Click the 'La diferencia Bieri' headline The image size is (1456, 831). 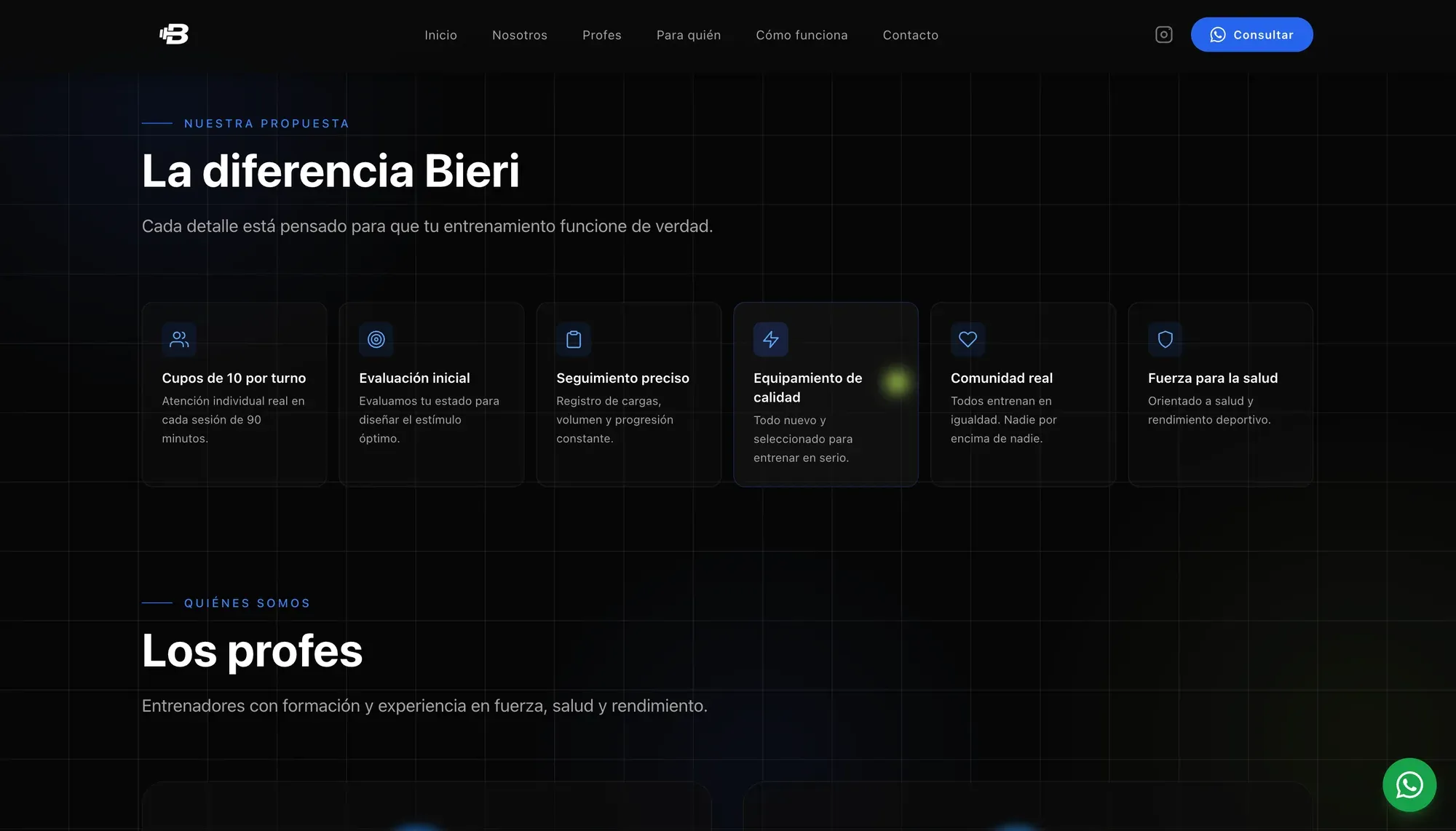click(331, 171)
